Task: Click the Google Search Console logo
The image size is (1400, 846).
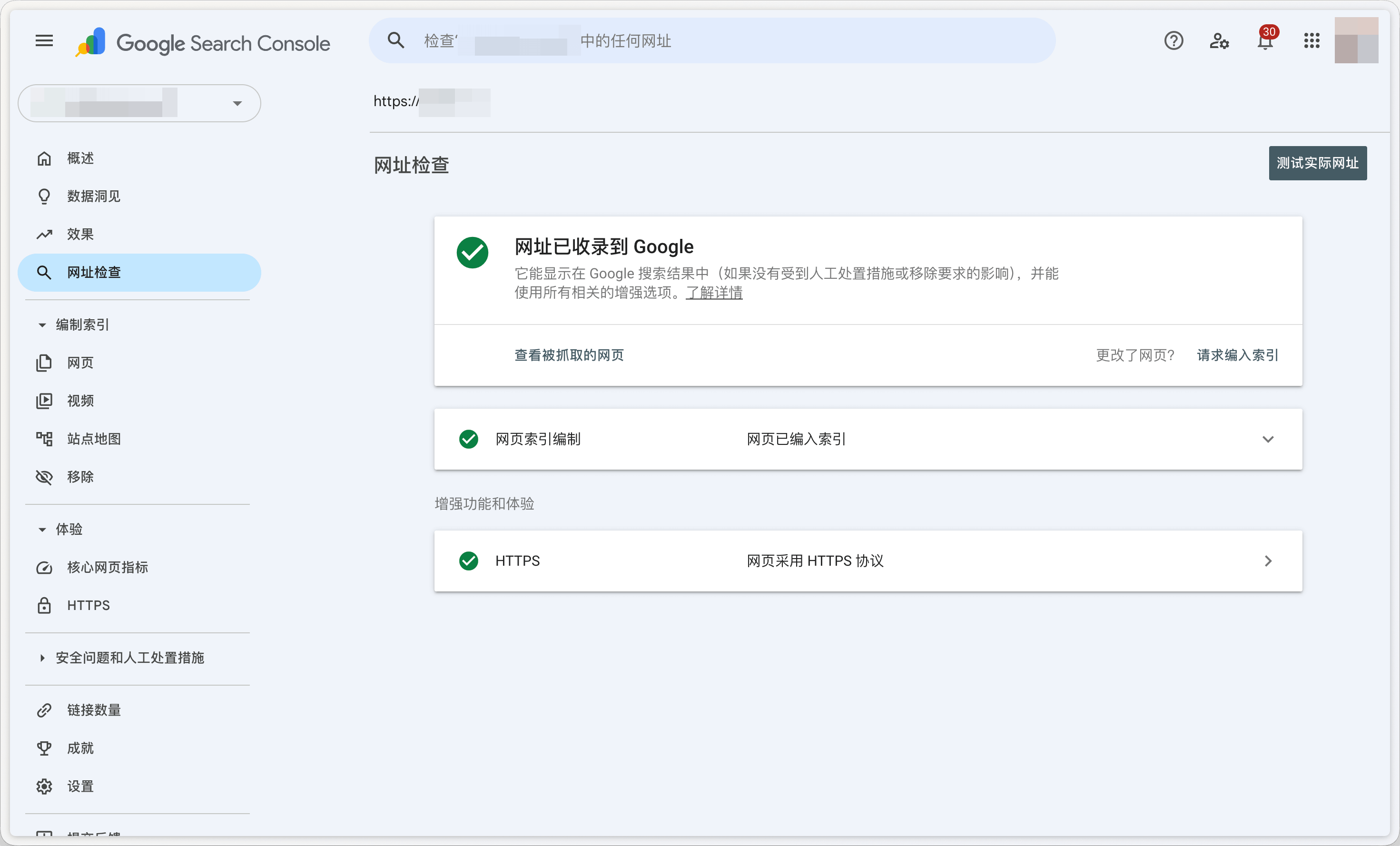Action: (202, 43)
